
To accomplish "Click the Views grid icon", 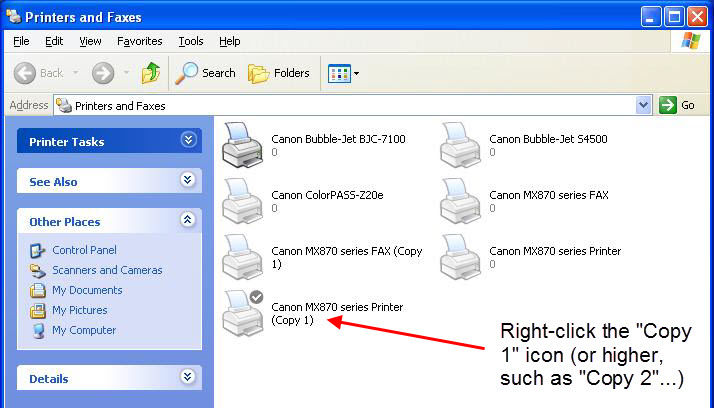I will coord(339,73).
